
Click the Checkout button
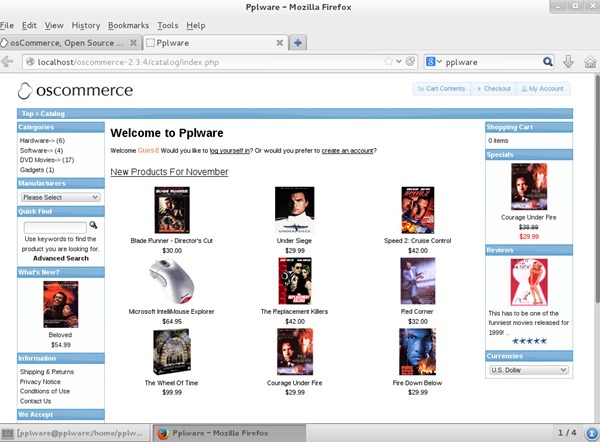[x=494, y=89]
